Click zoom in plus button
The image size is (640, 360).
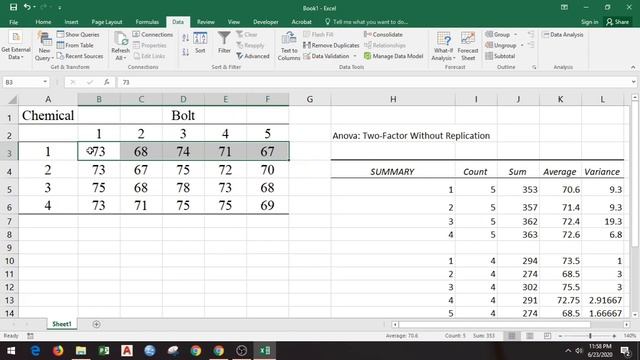pyautogui.click(x=614, y=336)
